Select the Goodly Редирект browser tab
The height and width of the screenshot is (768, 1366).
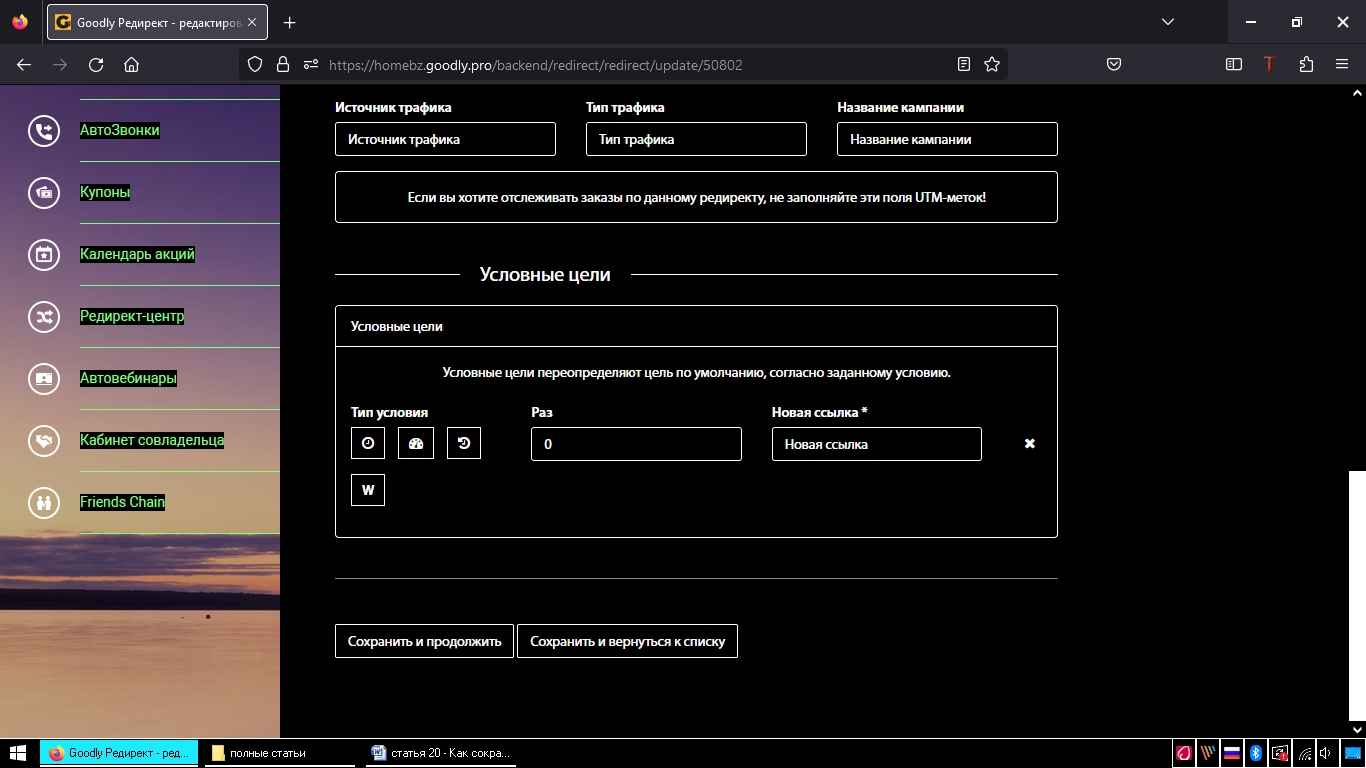tap(157, 22)
